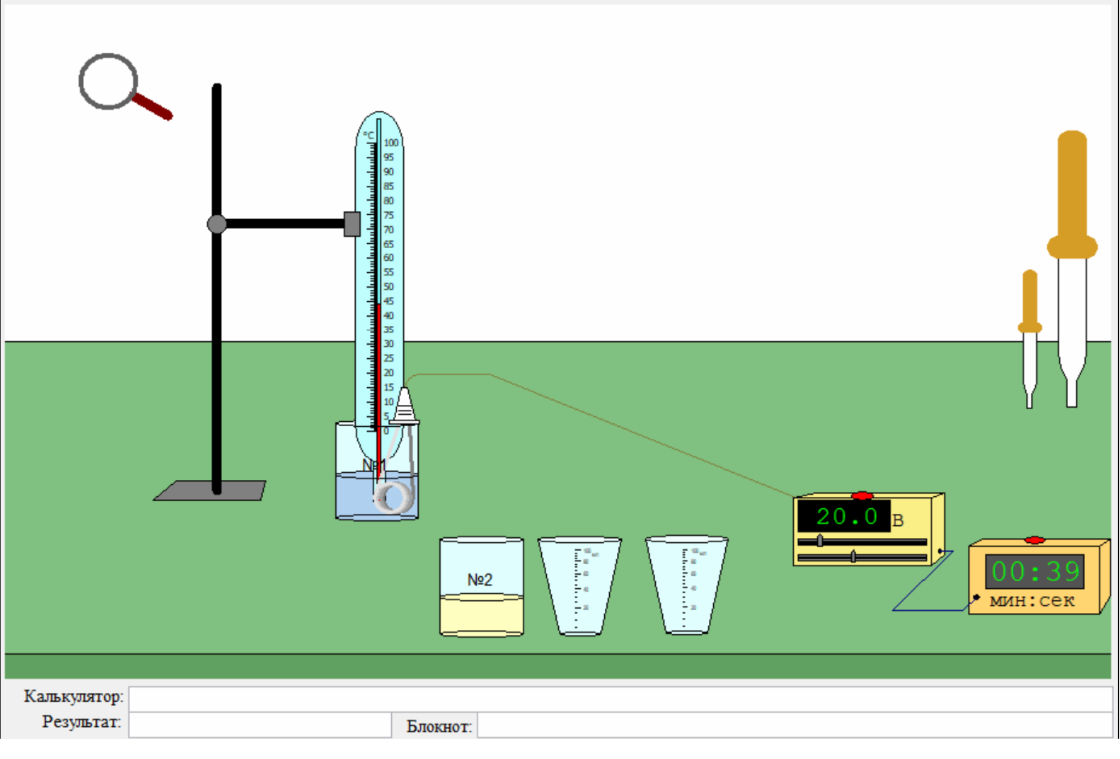Focus the Блокнот notes field
Image resolution: width=1120 pixels, height=759 pixels.
[795, 725]
